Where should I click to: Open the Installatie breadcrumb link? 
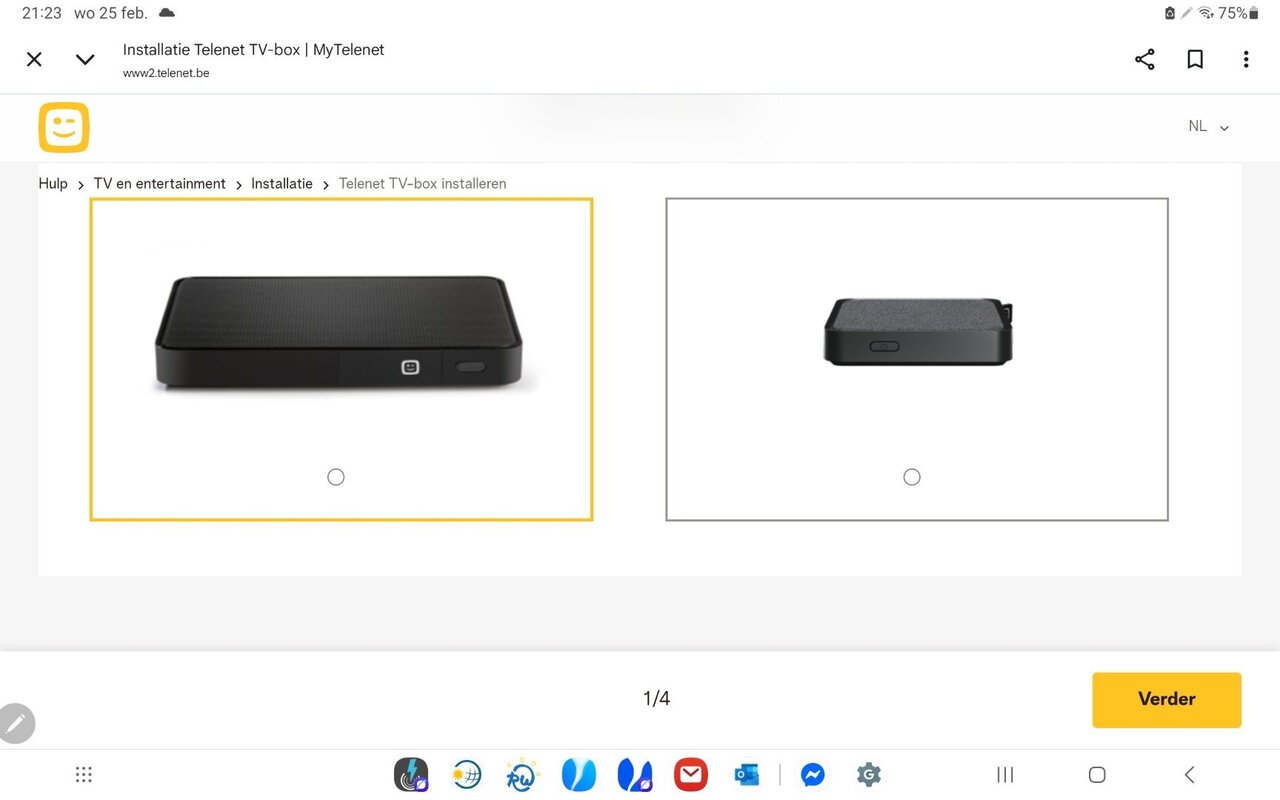[x=281, y=183]
